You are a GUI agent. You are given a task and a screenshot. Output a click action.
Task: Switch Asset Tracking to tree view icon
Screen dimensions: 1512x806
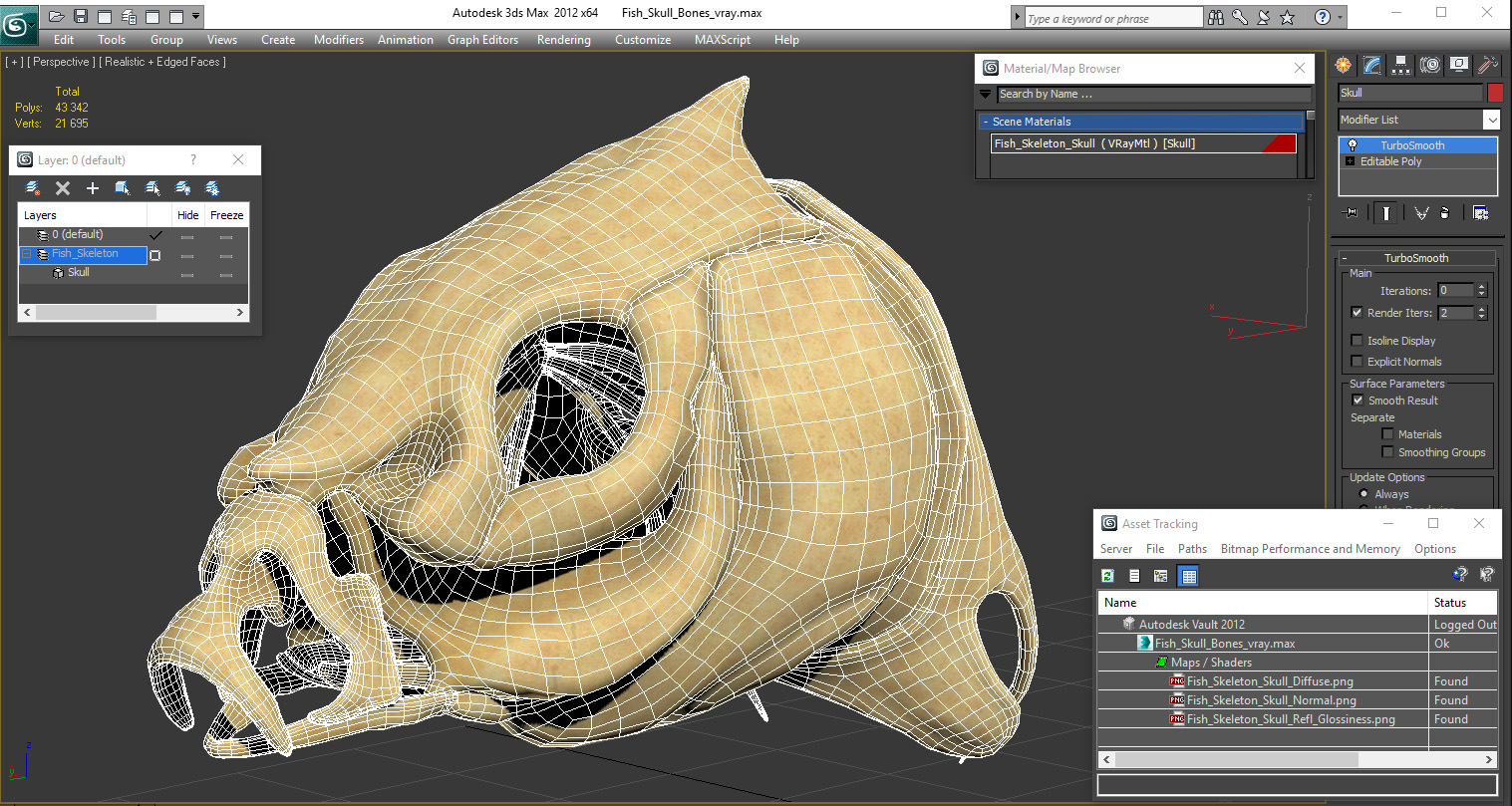1160,575
